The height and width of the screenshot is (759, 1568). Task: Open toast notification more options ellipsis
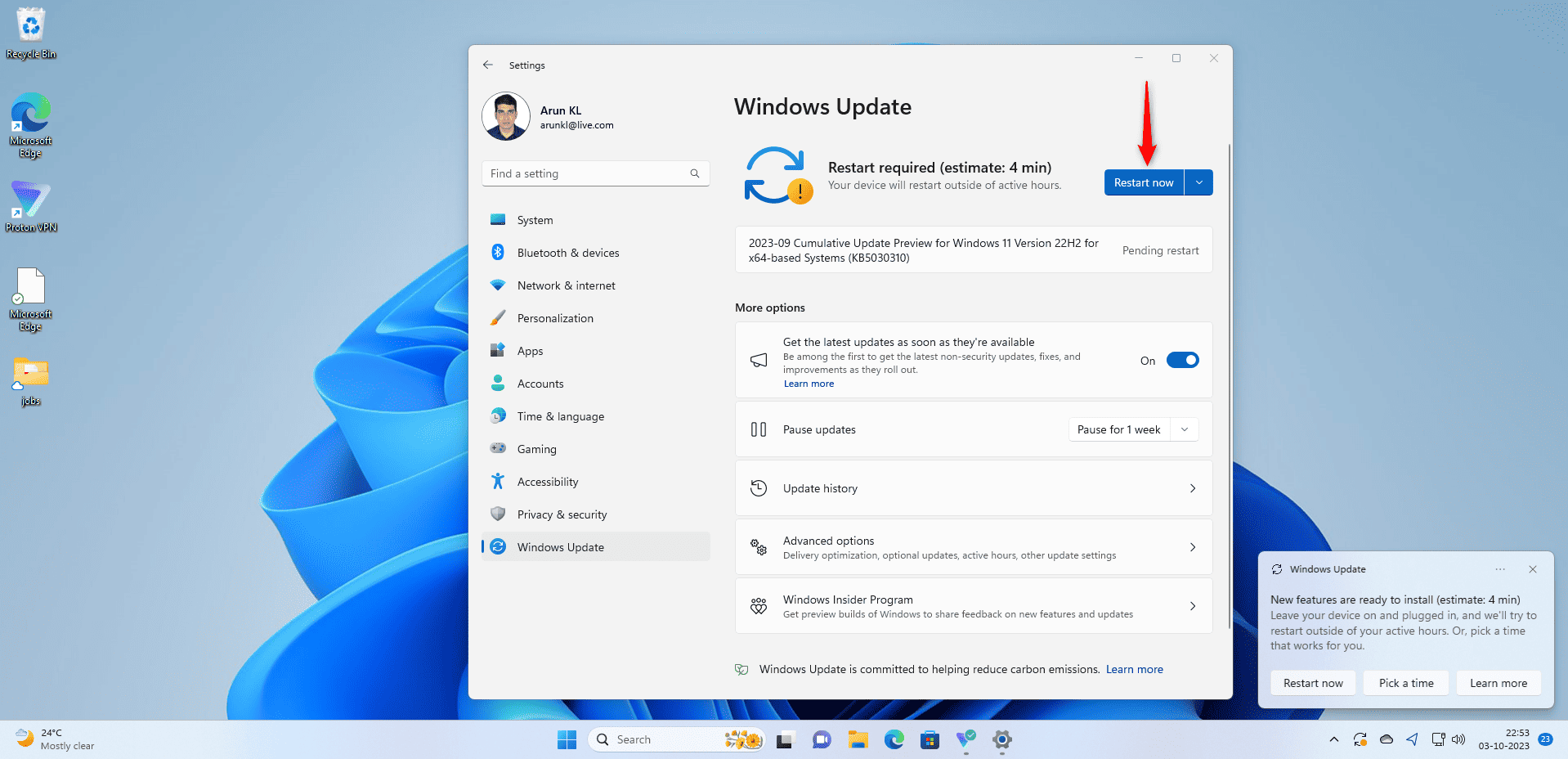tap(1500, 569)
